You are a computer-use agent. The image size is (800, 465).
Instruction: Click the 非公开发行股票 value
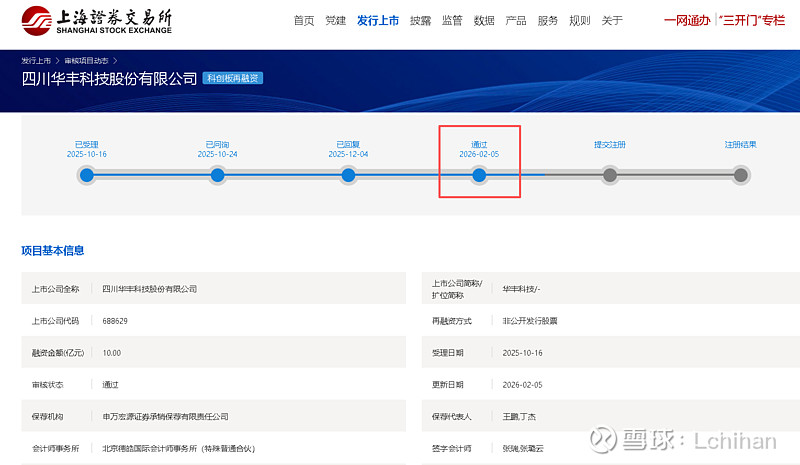pos(530,321)
